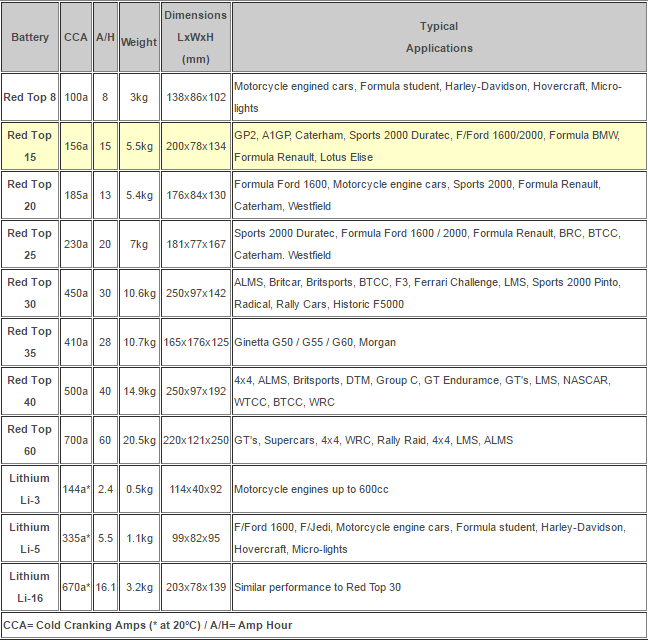Viewport: 648px width, 640px height.
Task: Click the '2.4' amp hour value
Action: point(105,489)
